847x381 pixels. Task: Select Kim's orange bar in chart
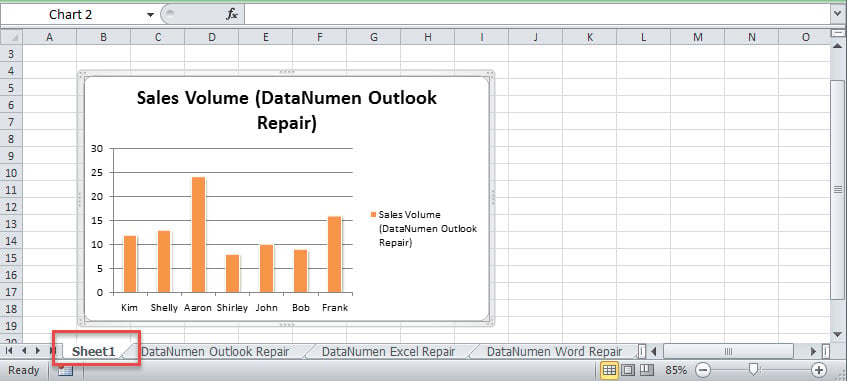(x=130, y=264)
